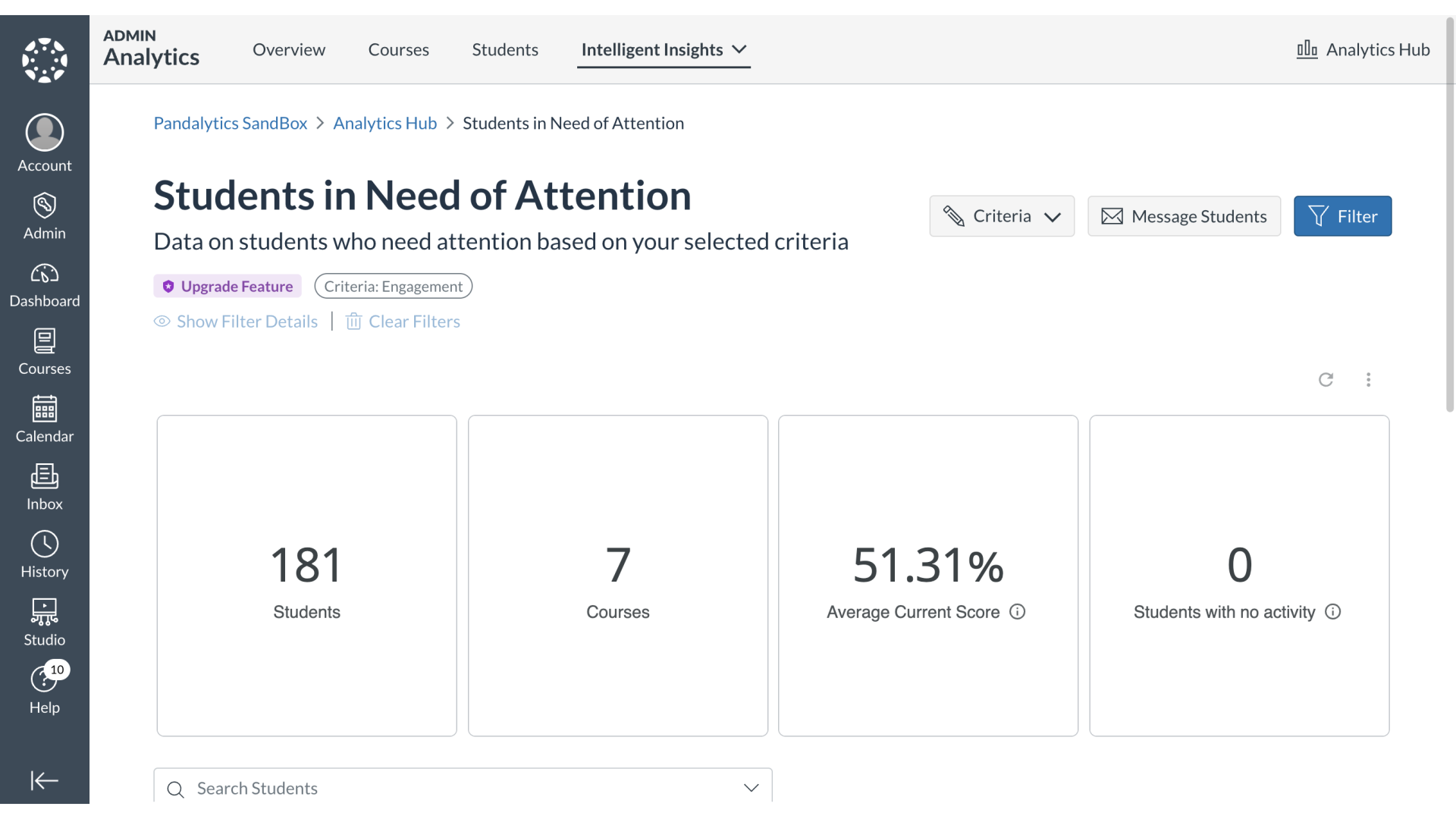Open Help with notification badge
Image resolution: width=1456 pixels, height=819 pixels.
coord(44,688)
